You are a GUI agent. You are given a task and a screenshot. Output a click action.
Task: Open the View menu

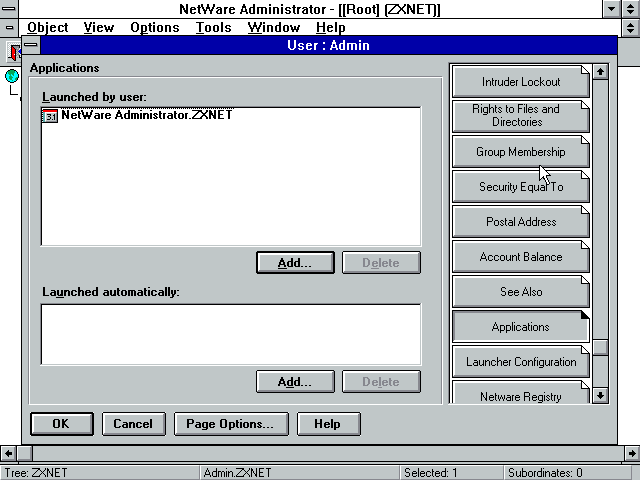(99, 27)
